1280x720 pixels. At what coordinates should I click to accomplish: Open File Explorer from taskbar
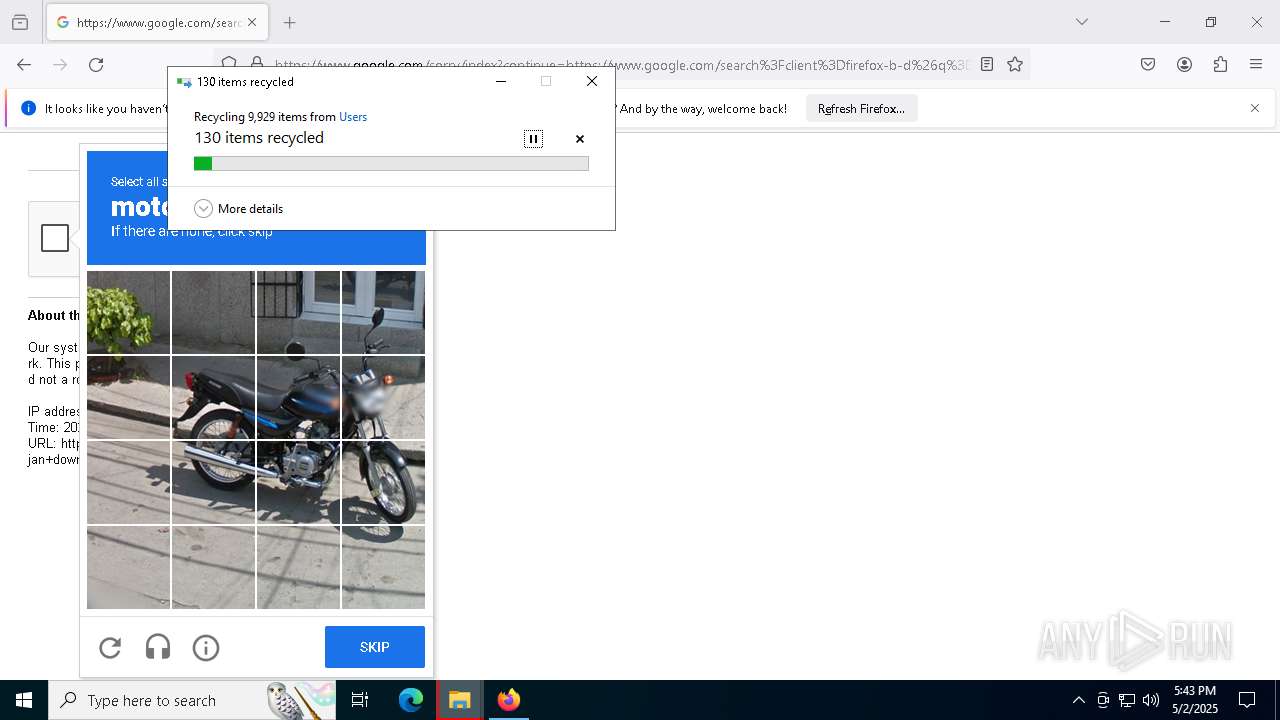pos(460,700)
